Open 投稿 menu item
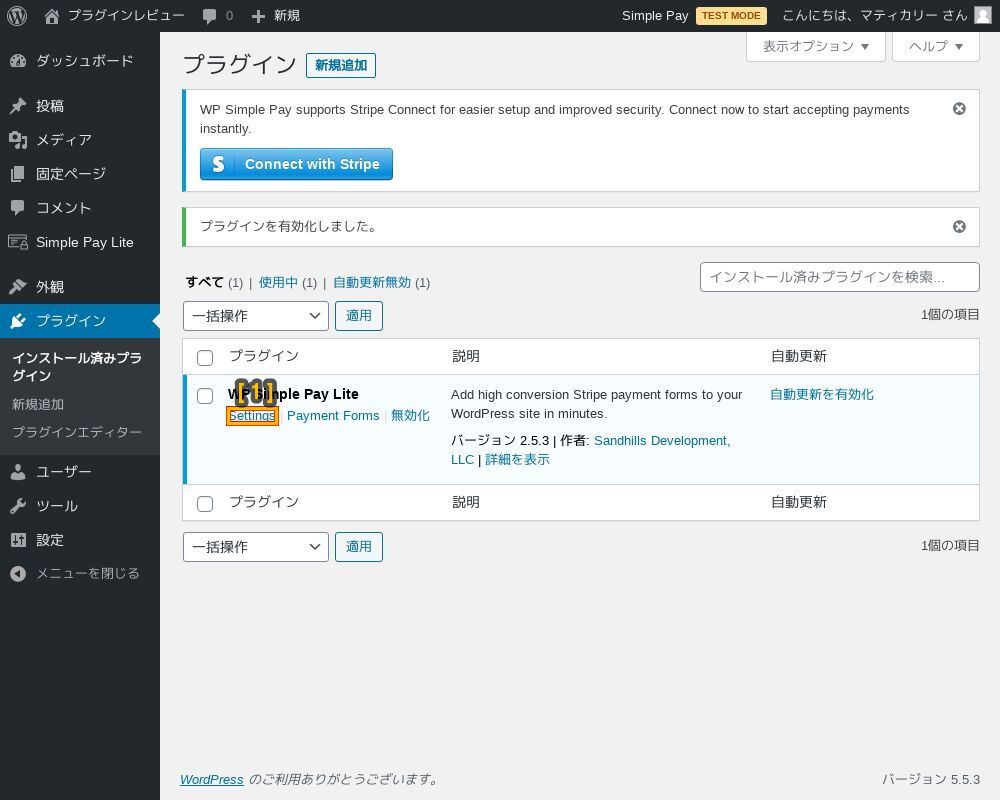1000x800 pixels. click(x=80, y=106)
